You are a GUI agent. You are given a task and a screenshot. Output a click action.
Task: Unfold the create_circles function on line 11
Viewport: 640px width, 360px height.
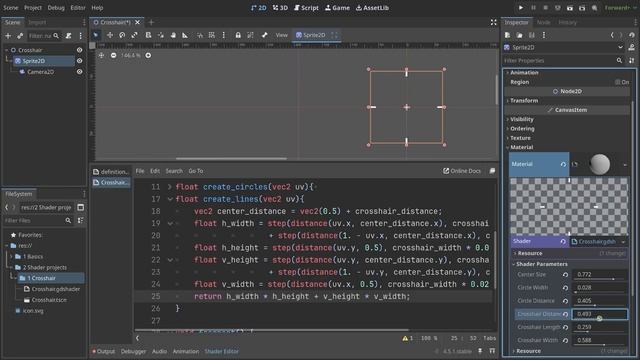pyautogui.click(x=170, y=187)
